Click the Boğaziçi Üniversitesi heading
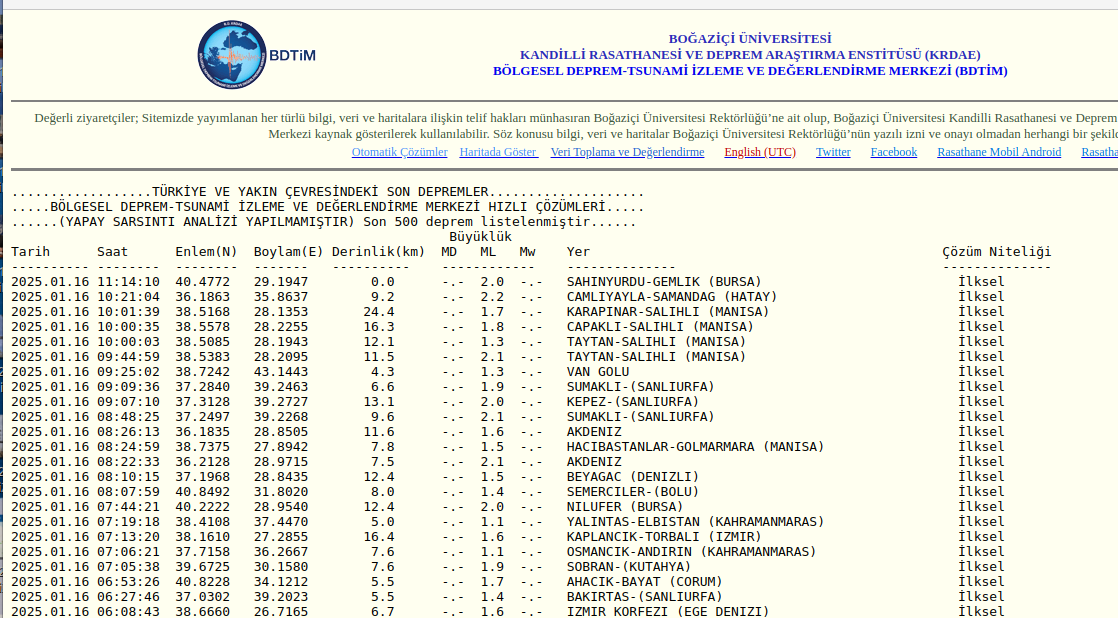 pos(750,39)
